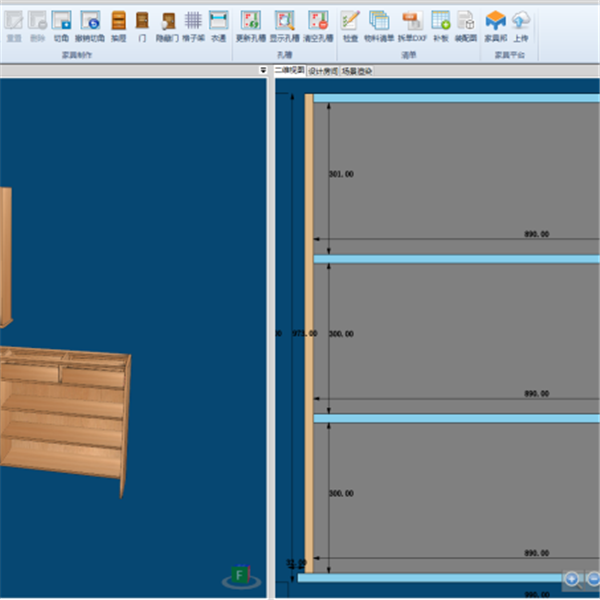Click 拆单DXF export button

click(412, 24)
